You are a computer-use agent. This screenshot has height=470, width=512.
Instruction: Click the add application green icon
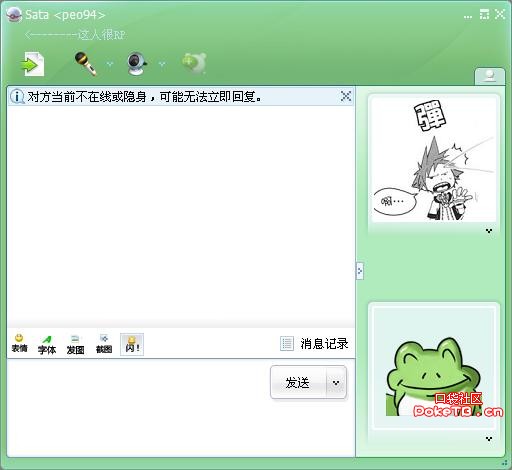coord(194,63)
